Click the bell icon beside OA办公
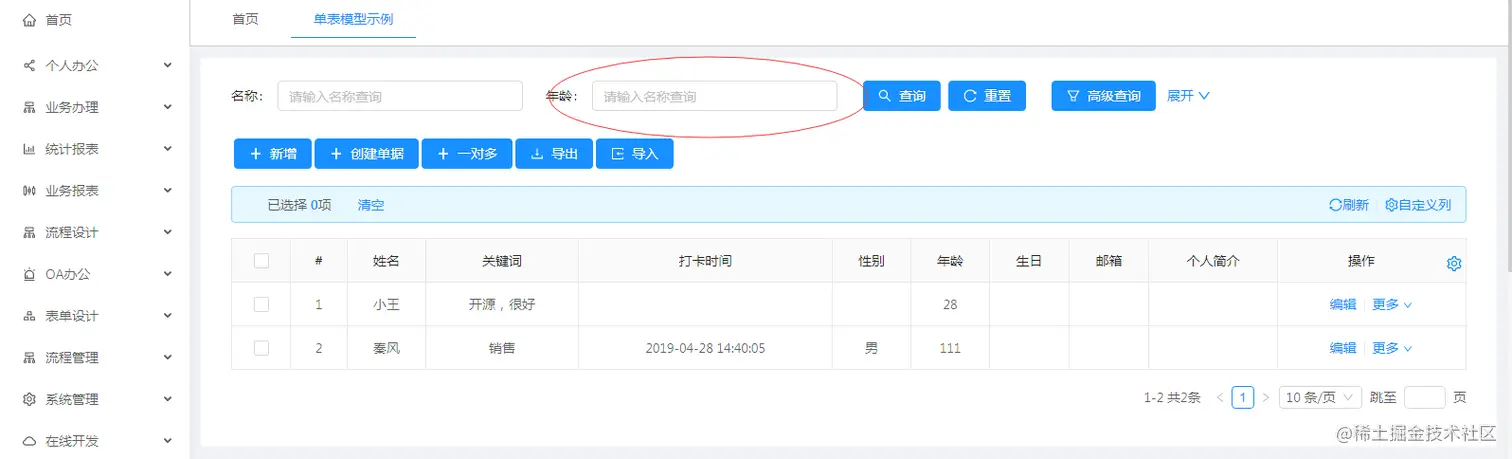Viewport: 1512px width, 459px height. 29,275
